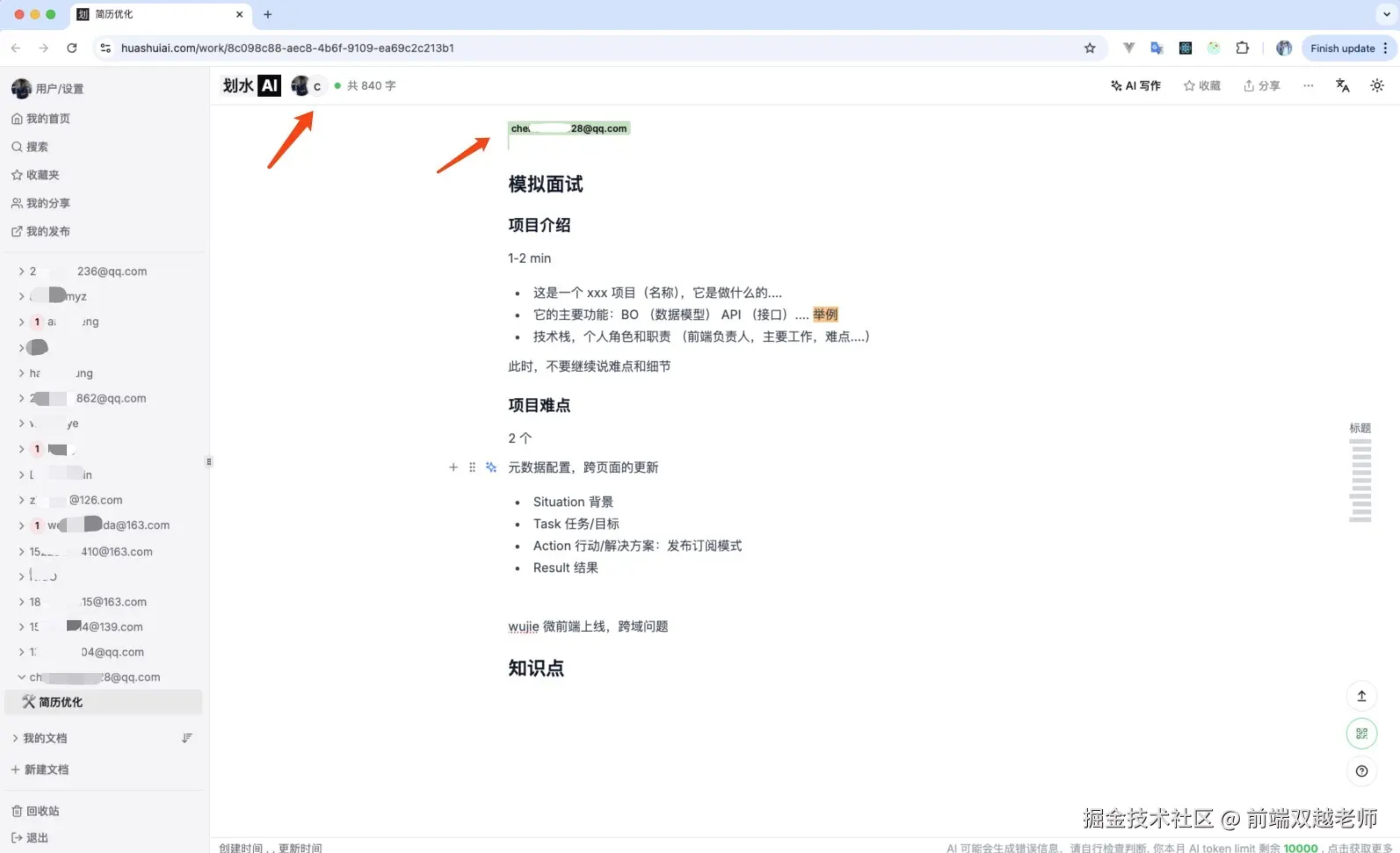Click the 知识点 heading
The height and width of the screenshot is (853, 1400).
[536, 668]
